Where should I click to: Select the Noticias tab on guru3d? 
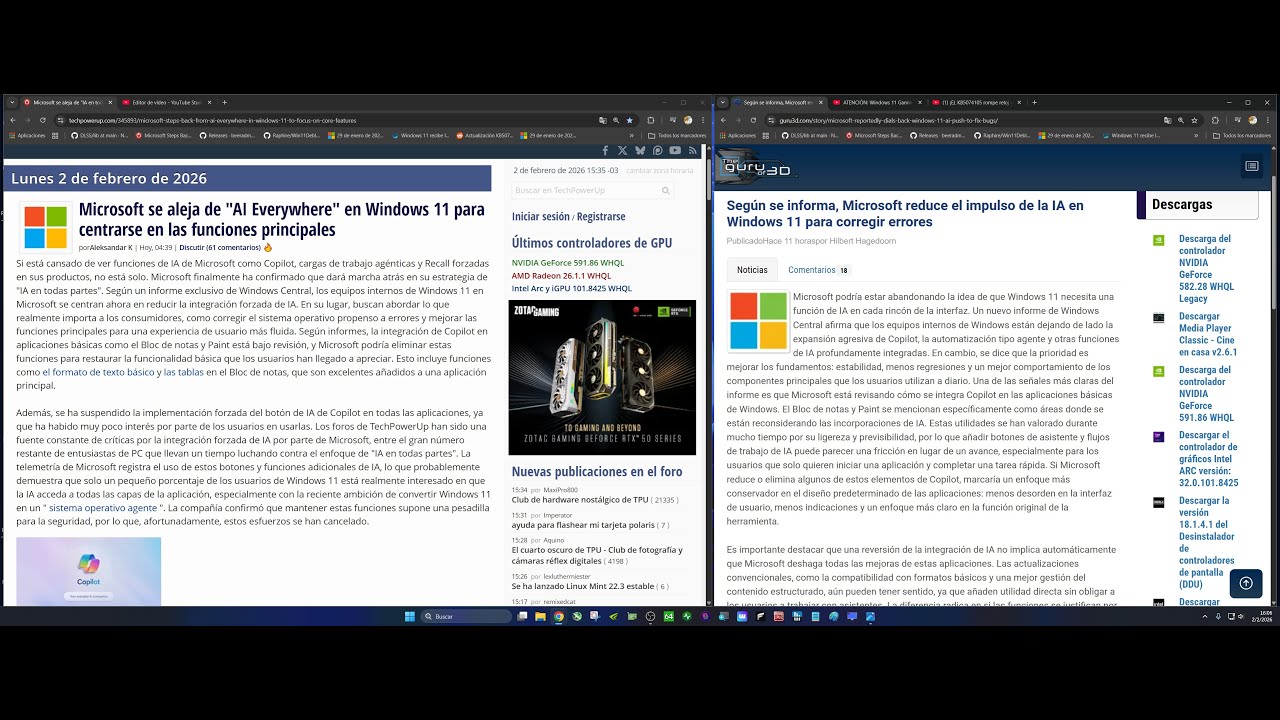752,270
